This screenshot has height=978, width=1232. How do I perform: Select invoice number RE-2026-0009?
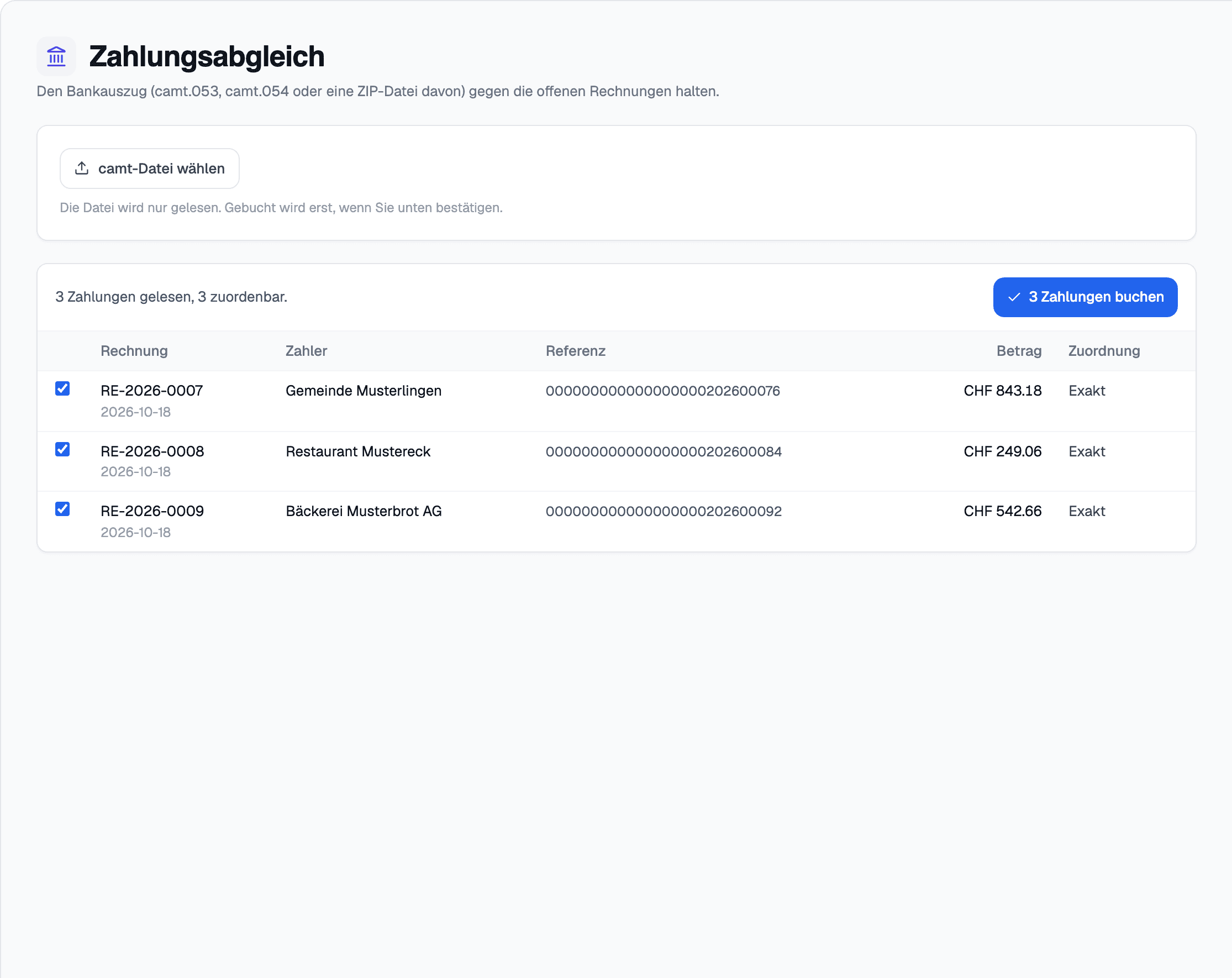[x=152, y=511]
